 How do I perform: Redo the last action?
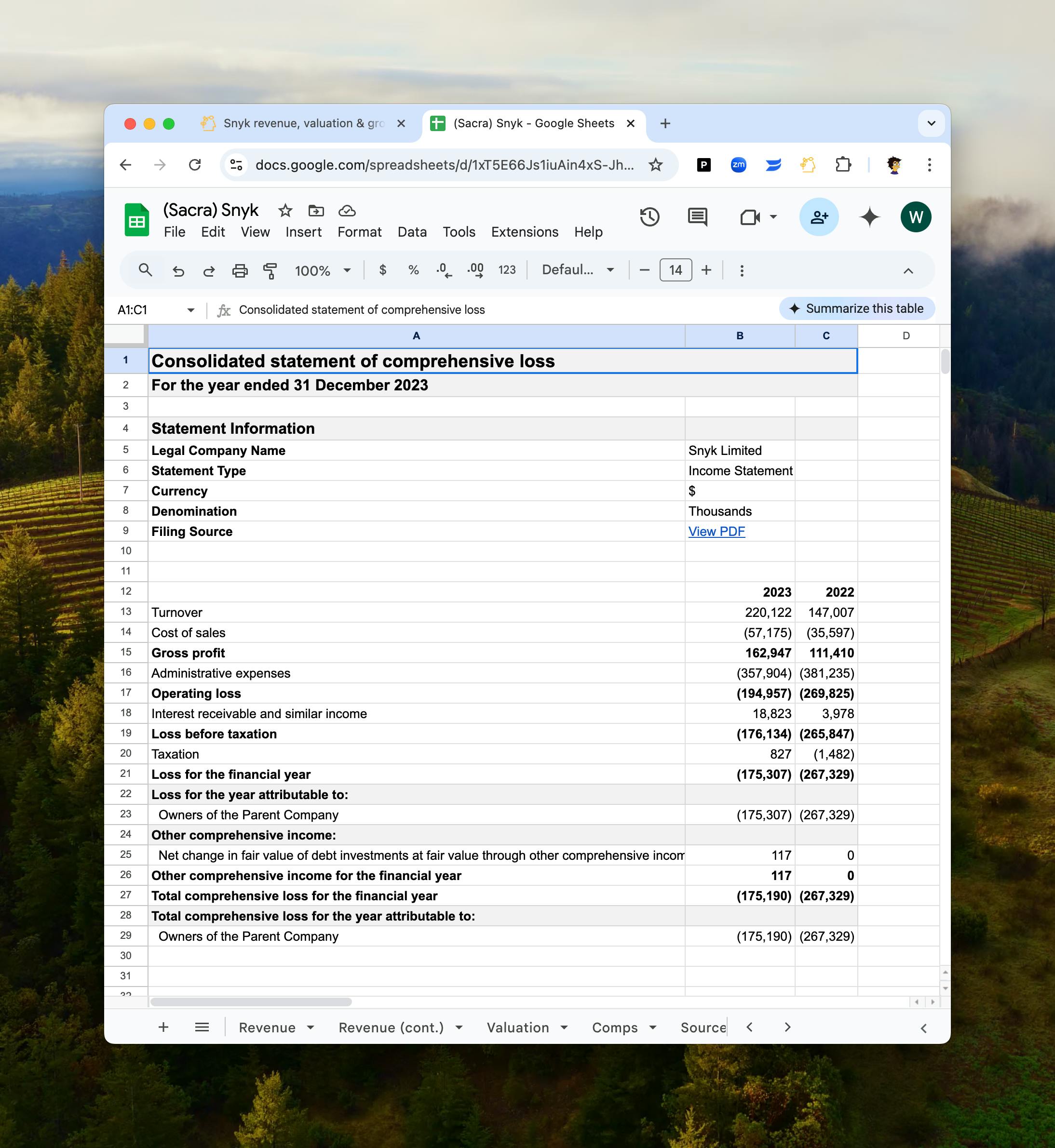pos(209,270)
